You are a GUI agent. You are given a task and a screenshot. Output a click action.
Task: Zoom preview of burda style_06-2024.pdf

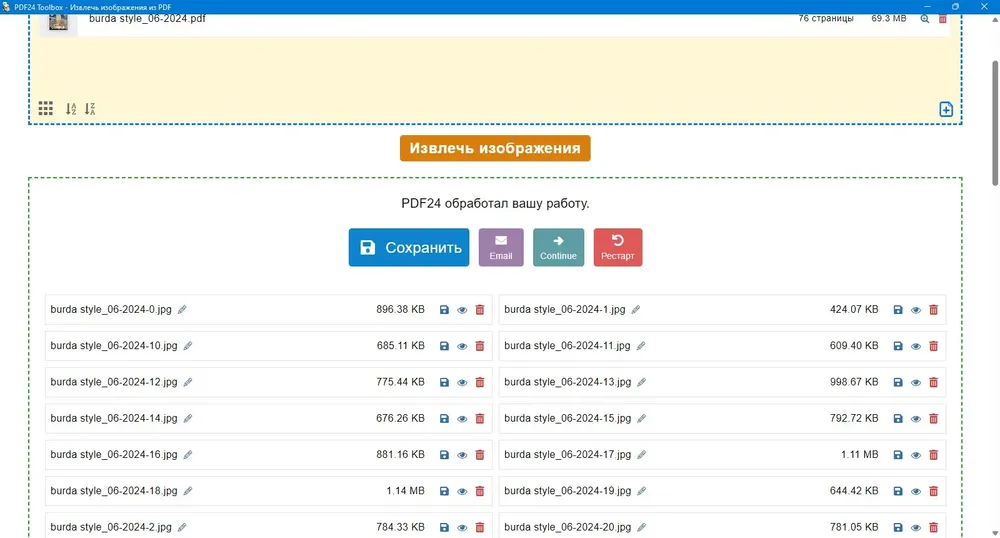click(x=925, y=18)
